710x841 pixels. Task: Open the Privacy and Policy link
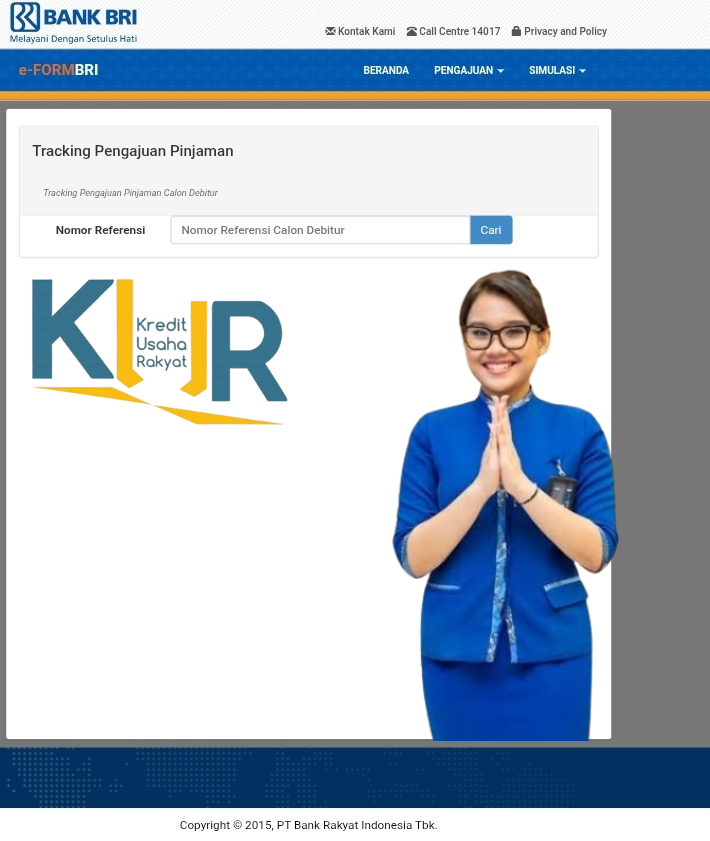565,32
